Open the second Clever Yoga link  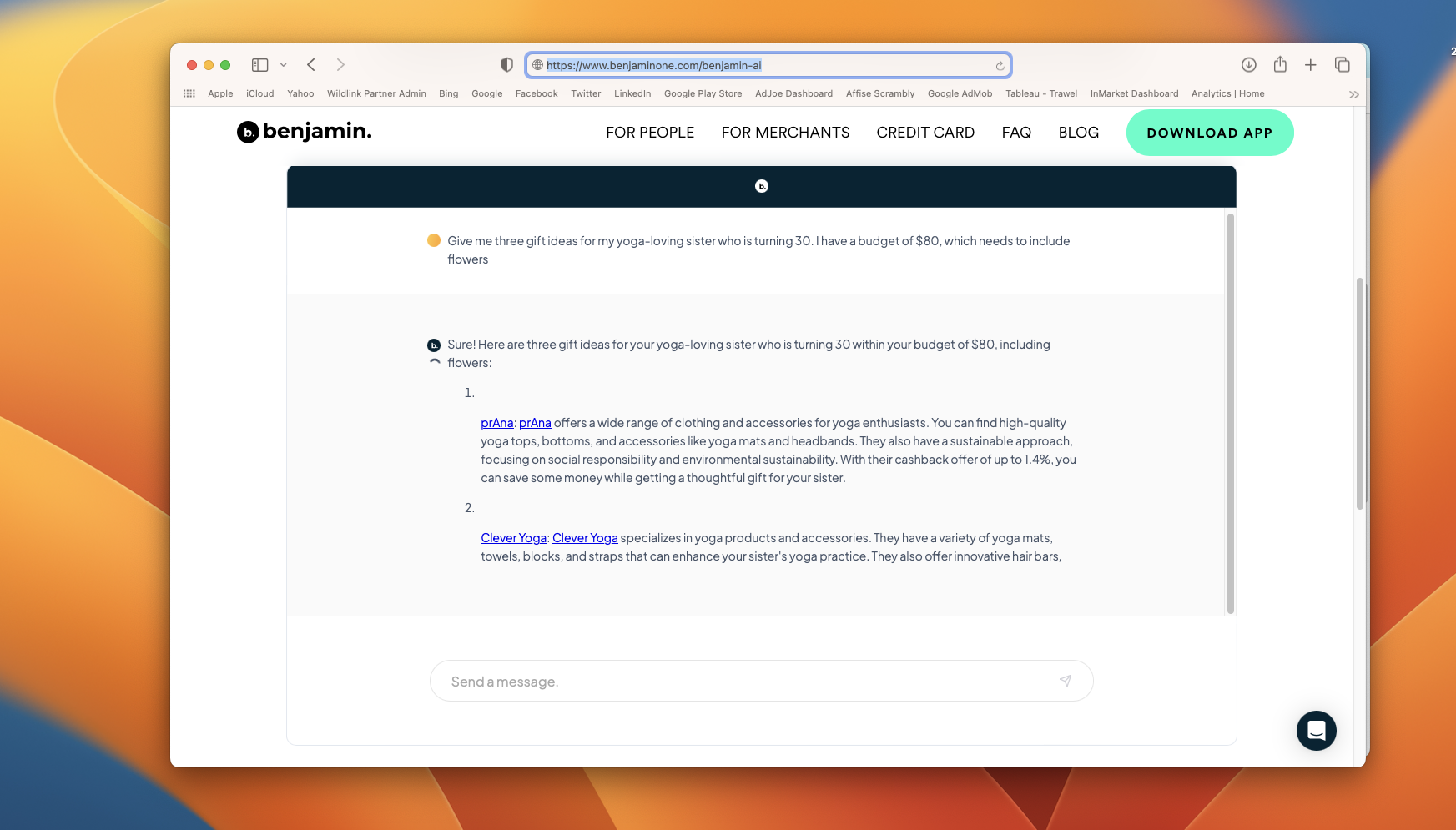(x=585, y=538)
